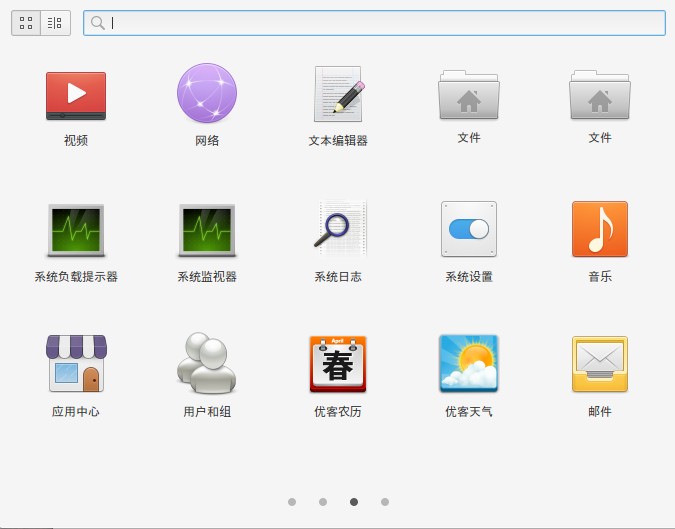675x529 pixels.
Task: Jump to the fourth page dot
Action: pyautogui.click(x=385, y=502)
